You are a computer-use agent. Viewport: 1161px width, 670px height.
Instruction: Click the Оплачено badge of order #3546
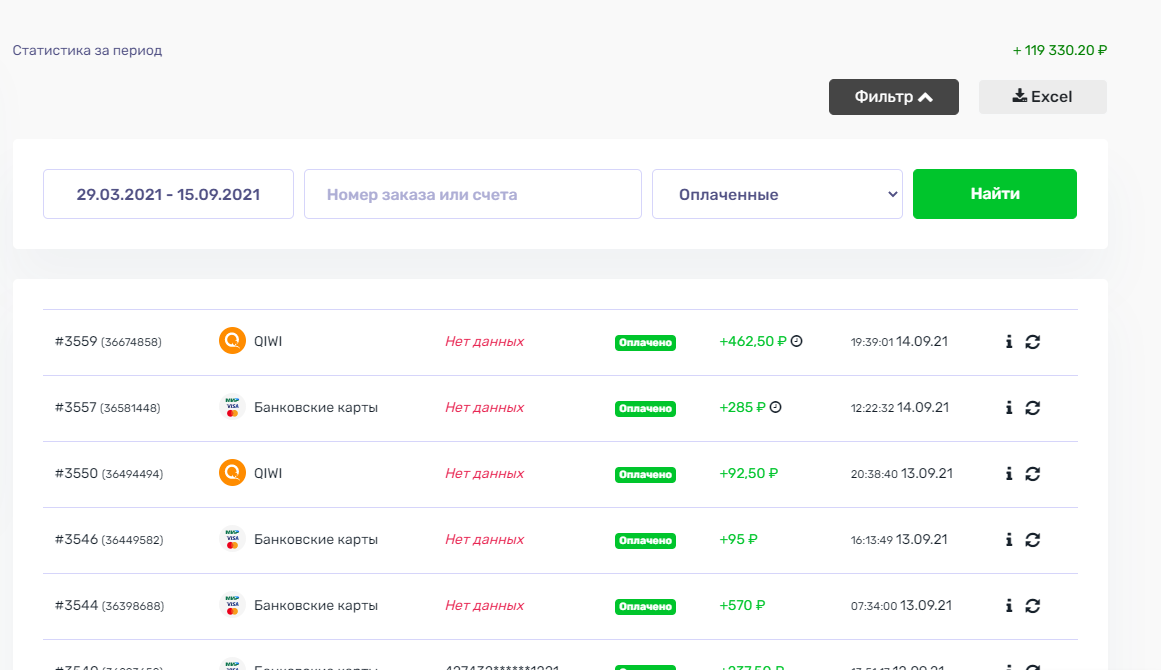(645, 540)
